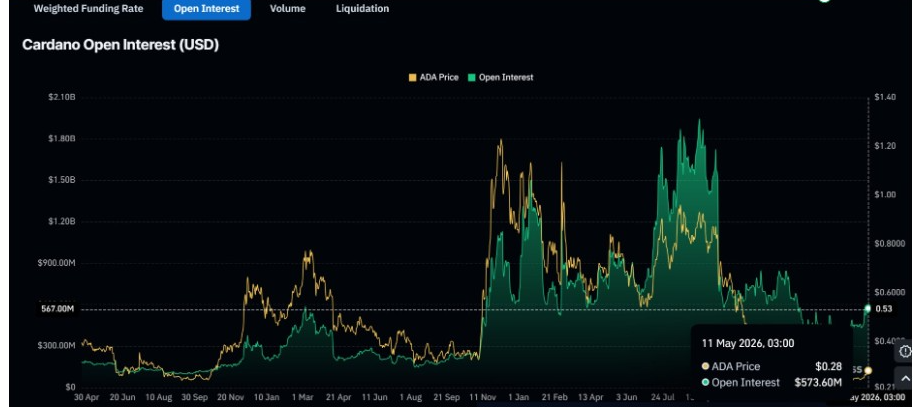Click the 1 Aug date label
The image size is (913, 408).
(x=411, y=398)
